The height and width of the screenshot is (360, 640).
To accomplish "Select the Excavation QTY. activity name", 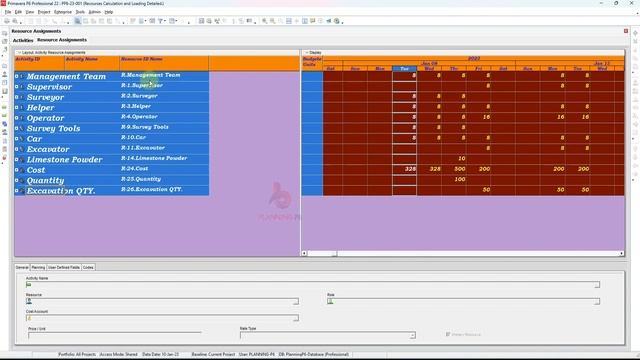I will [x=61, y=191].
